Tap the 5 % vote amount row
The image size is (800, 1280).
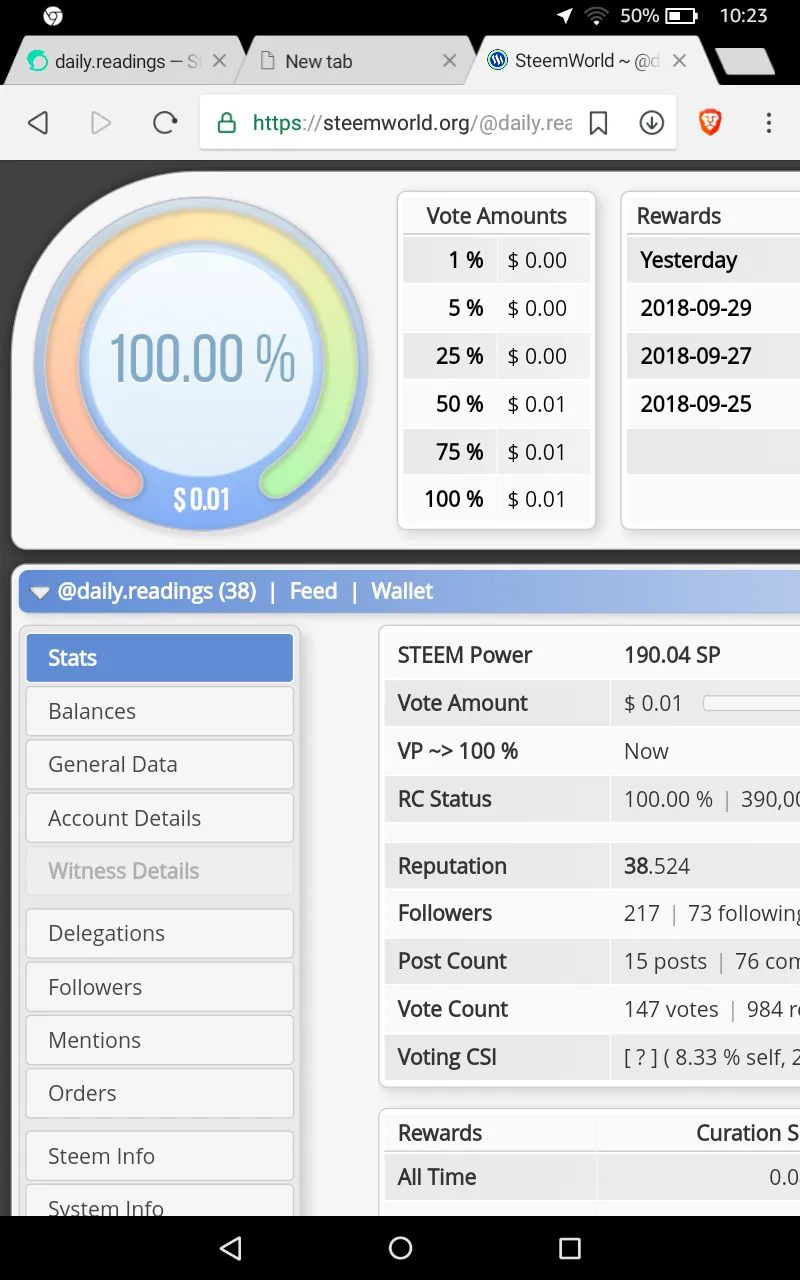click(496, 308)
